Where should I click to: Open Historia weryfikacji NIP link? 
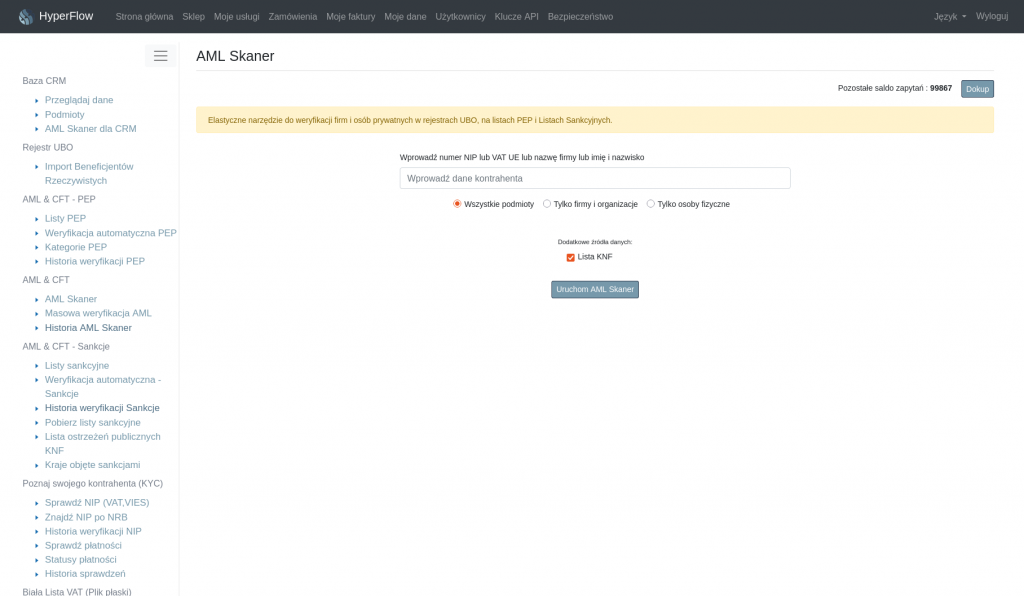click(x=93, y=531)
